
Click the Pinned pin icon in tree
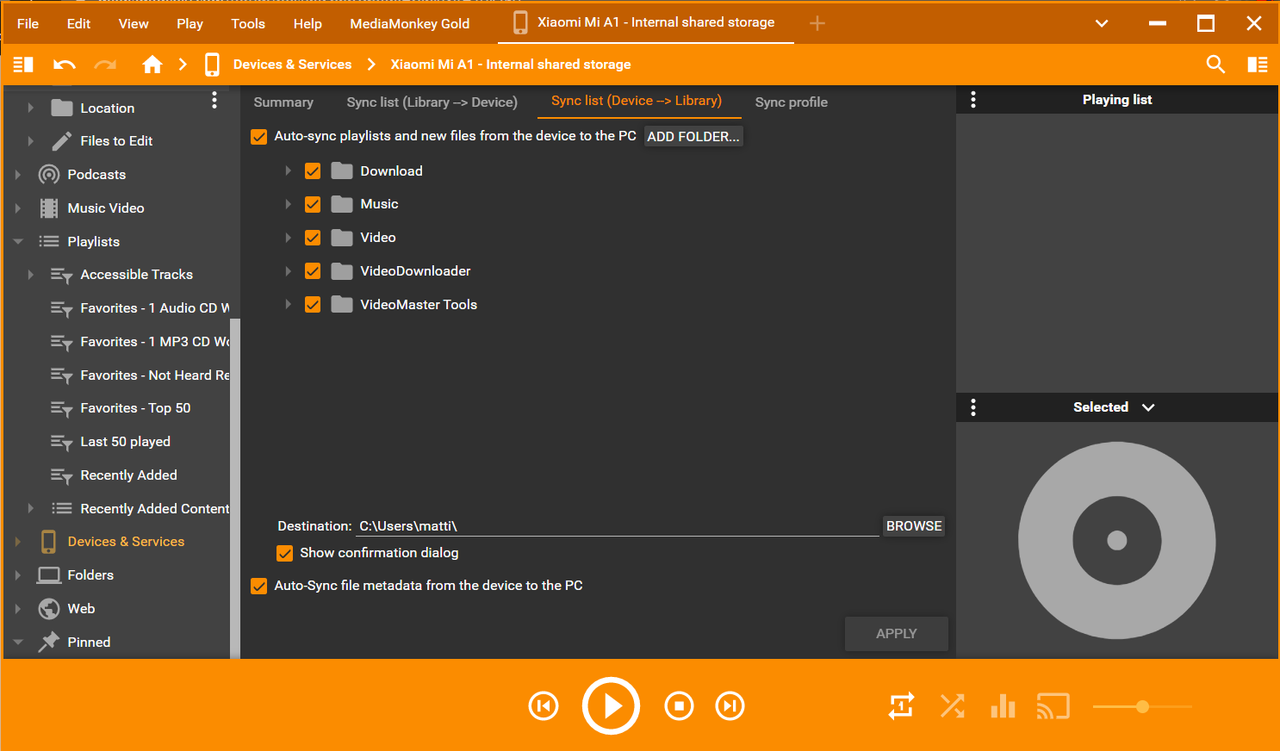(49, 642)
